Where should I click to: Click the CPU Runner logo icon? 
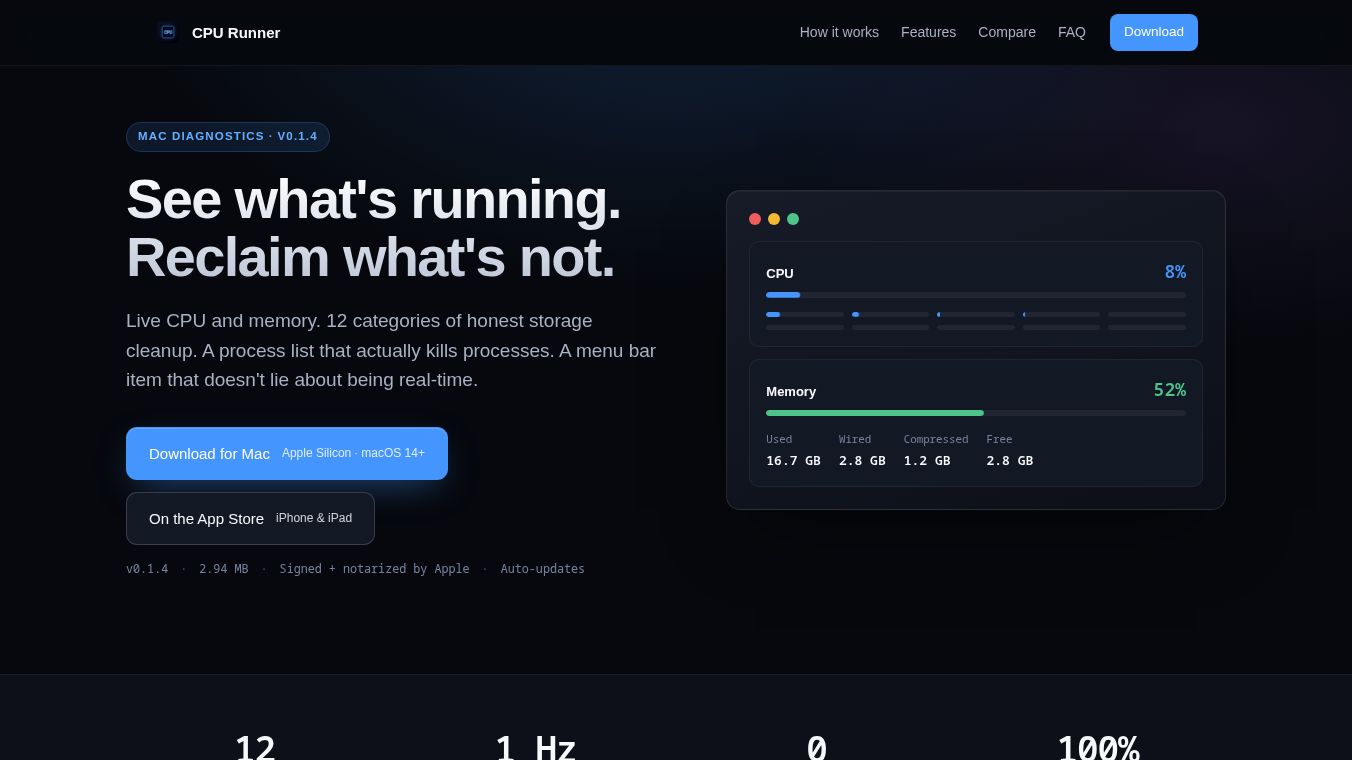tap(168, 32)
